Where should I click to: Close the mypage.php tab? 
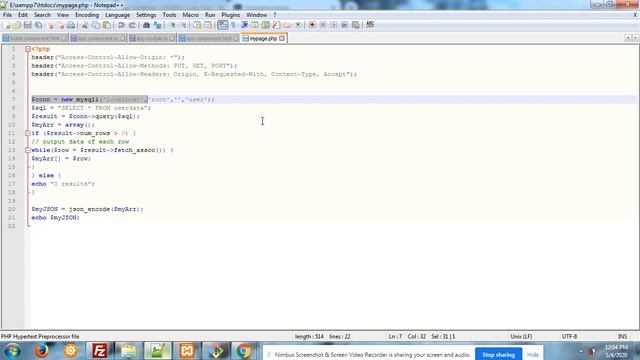pos(282,38)
